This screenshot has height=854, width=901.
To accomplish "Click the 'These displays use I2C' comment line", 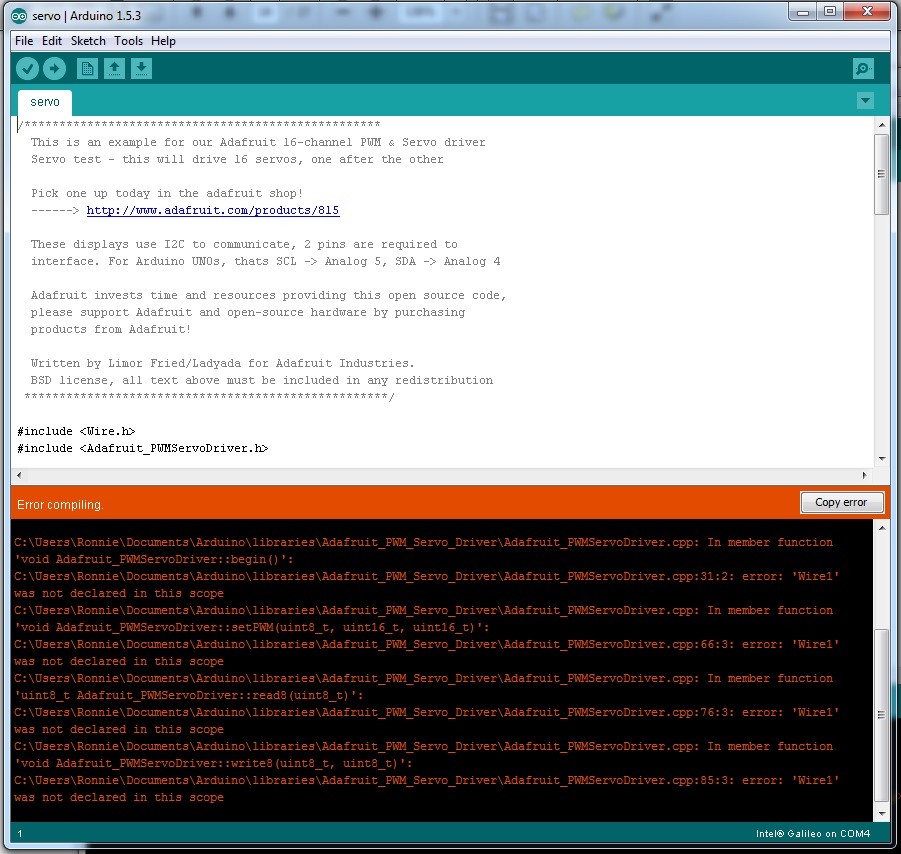I will pyautogui.click(x=244, y=244).
